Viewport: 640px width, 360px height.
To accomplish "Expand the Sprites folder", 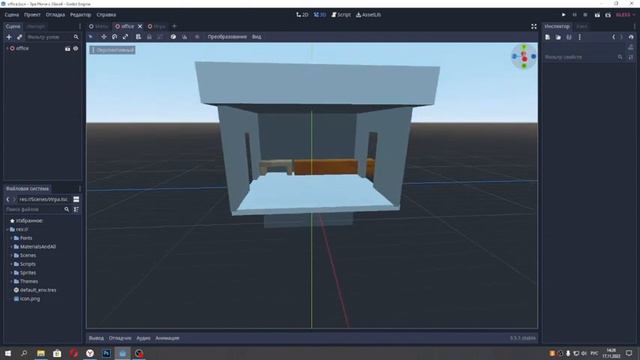I will click(11, 273).
